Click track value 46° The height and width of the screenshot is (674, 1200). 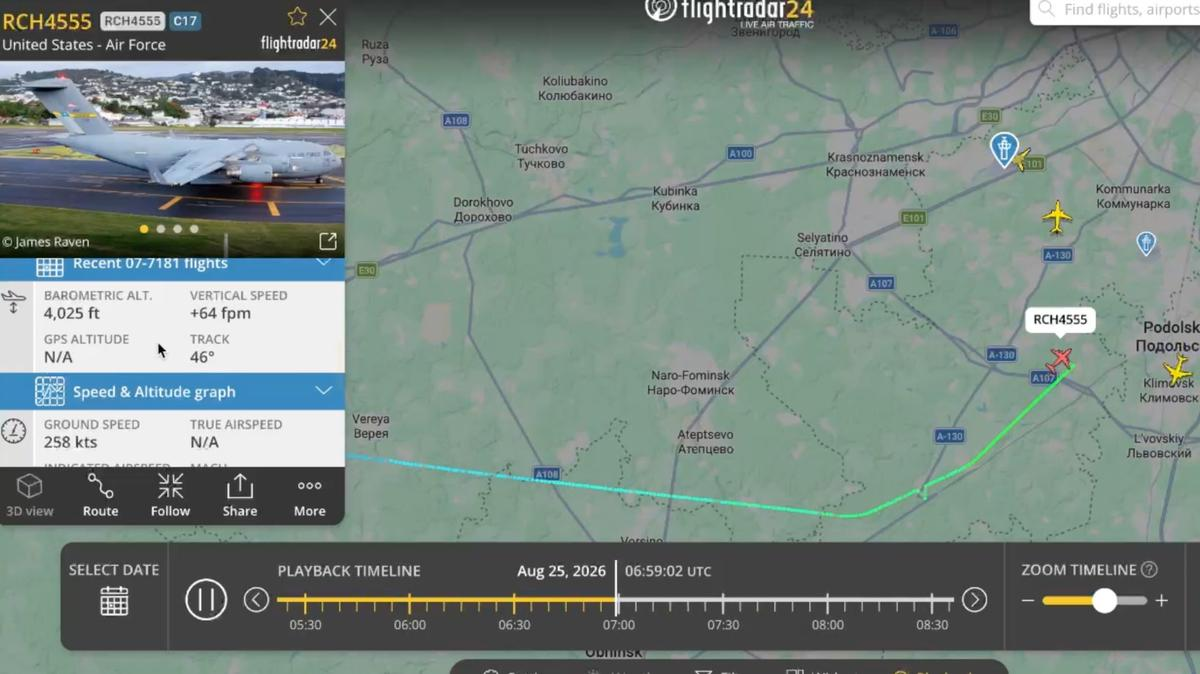tap(202, 357)
